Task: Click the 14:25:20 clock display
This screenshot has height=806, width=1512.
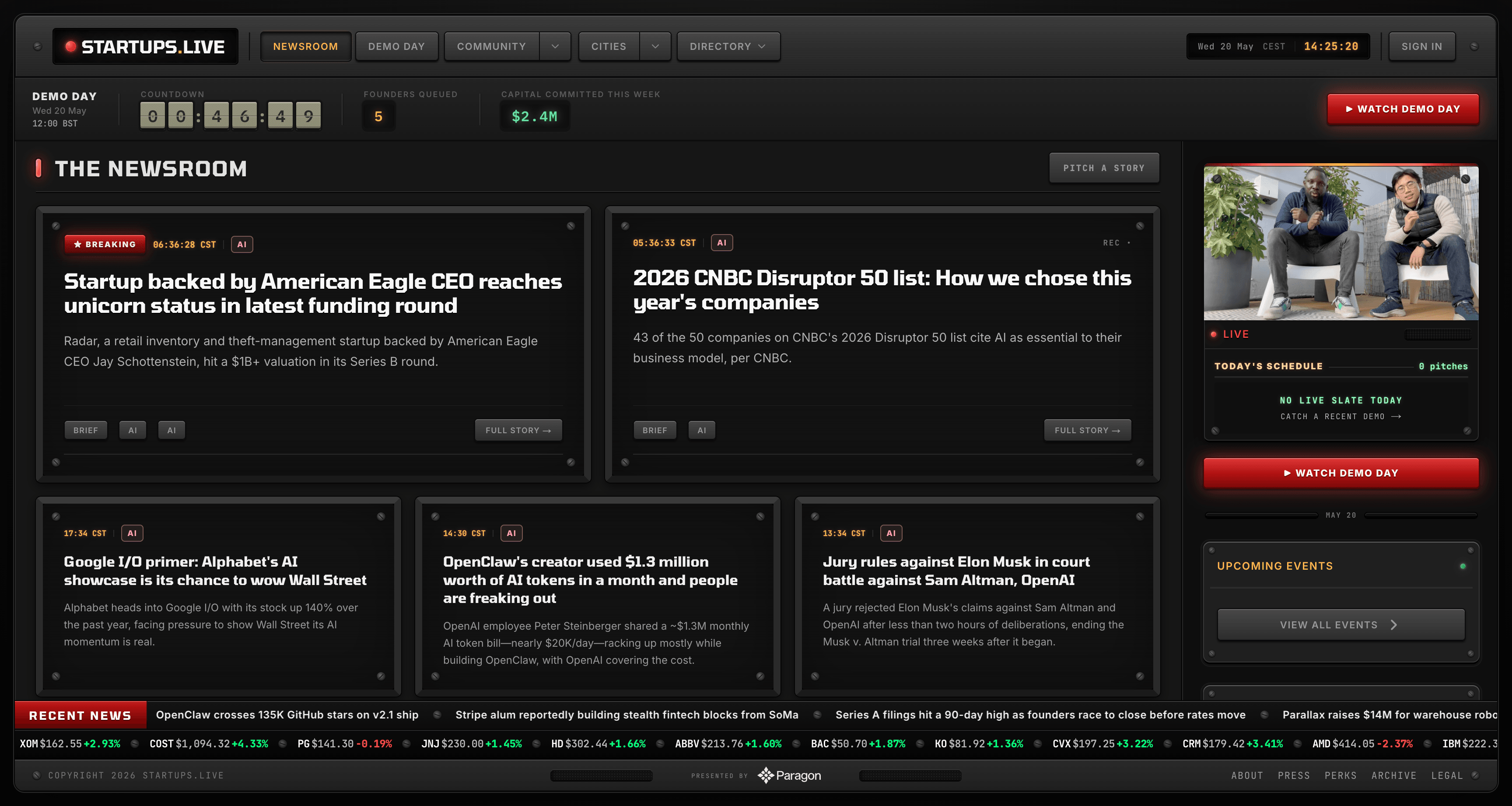Action: (x=1330, y=46)
